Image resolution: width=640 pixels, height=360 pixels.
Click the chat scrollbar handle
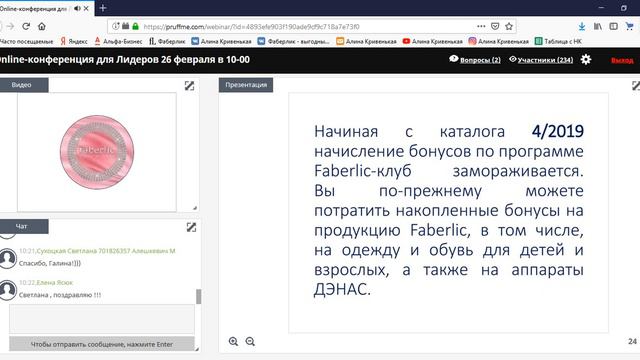(198, 296)
